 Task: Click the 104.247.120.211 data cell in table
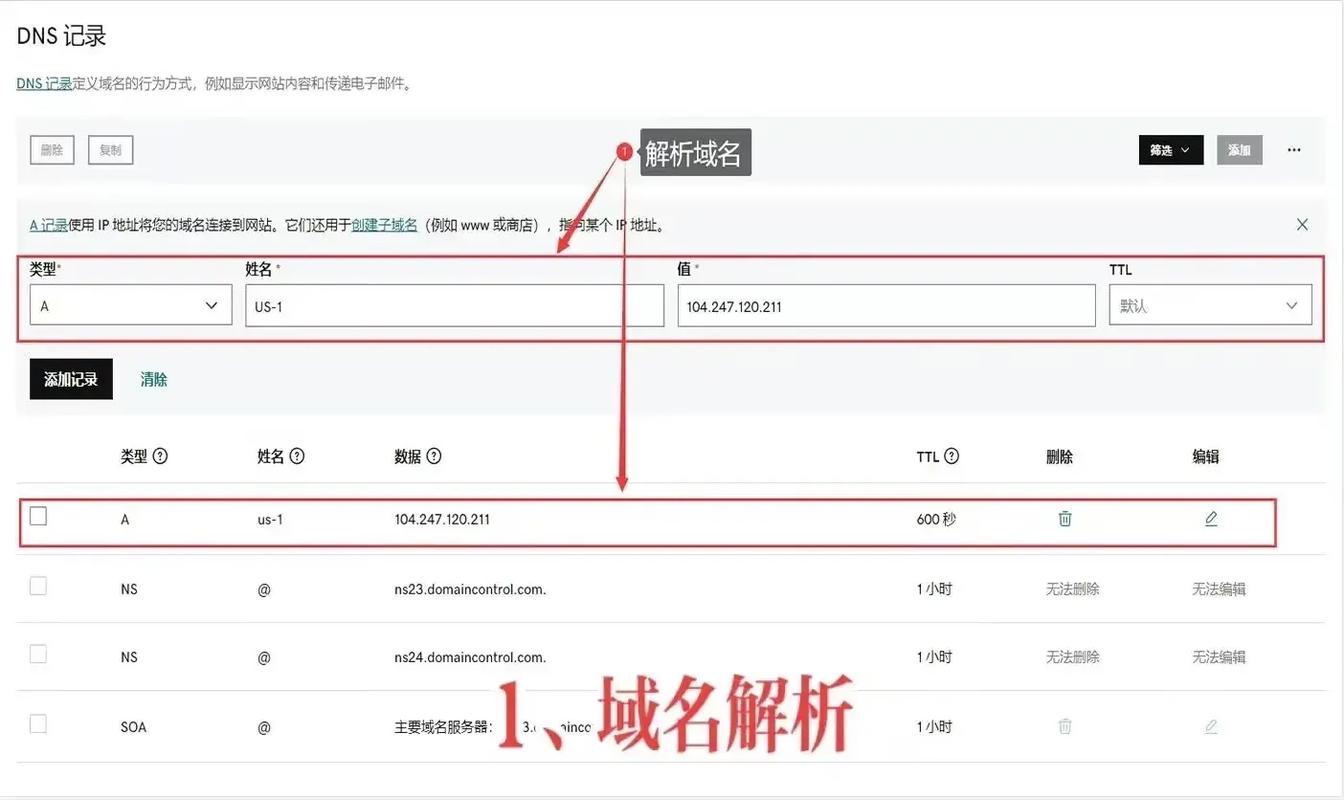coord(442,520)
